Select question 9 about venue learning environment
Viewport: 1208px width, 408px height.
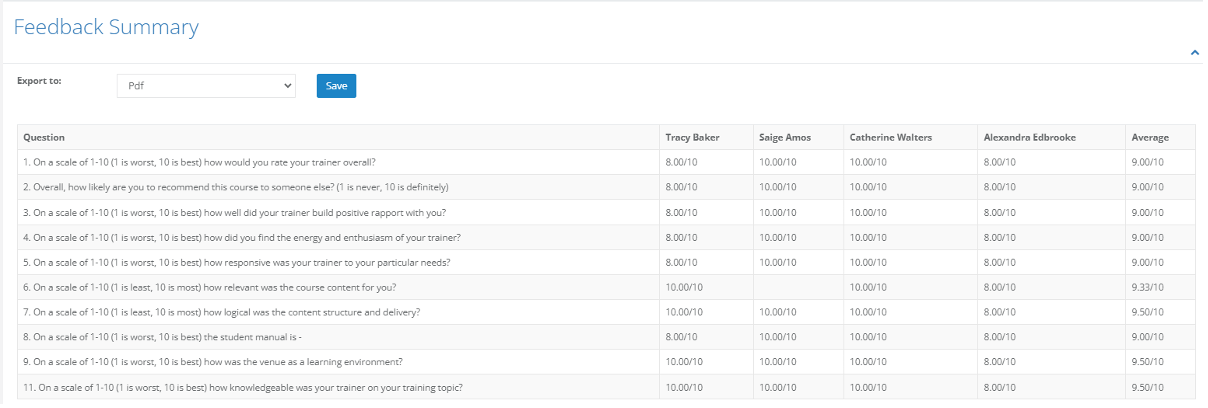[213, 362]
